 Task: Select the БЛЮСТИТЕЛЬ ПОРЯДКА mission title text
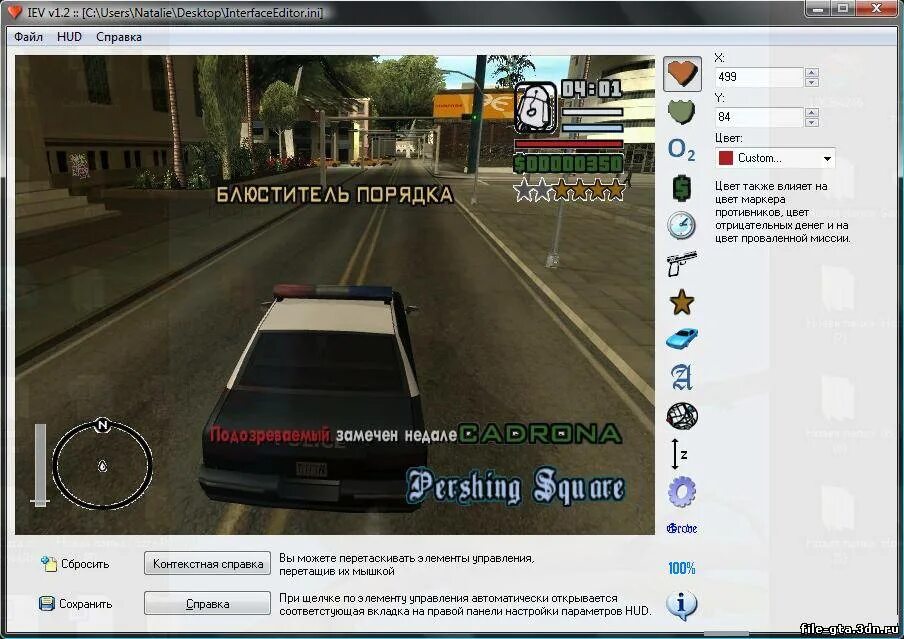point(335,195)
